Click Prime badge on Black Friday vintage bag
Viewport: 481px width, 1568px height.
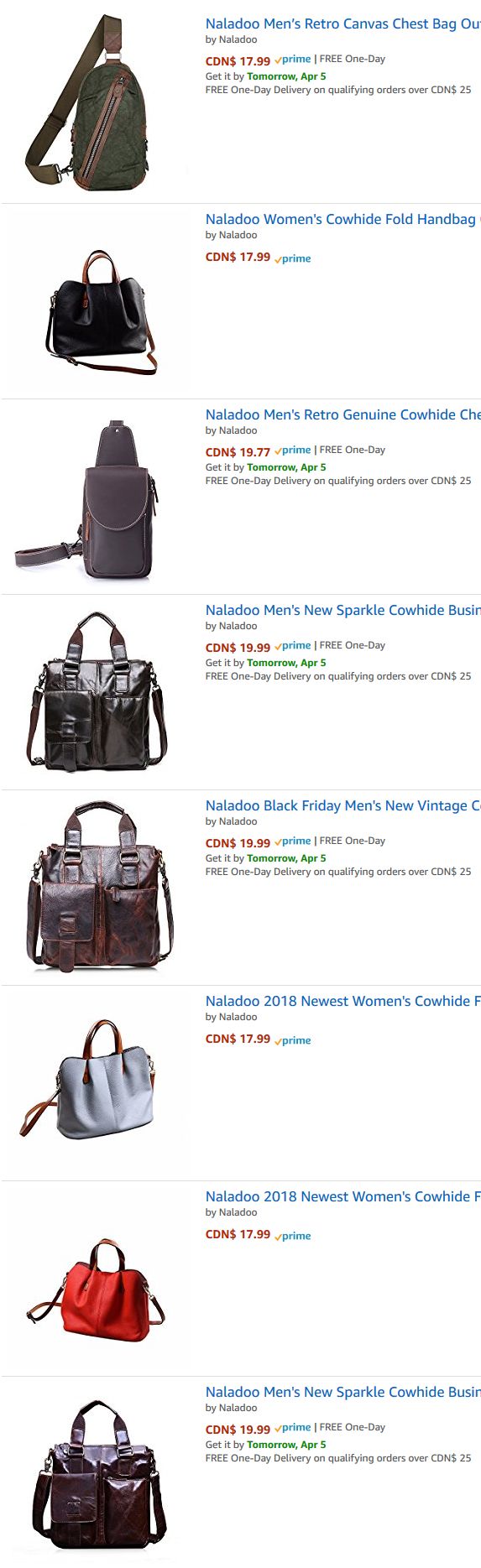point(293,841)
